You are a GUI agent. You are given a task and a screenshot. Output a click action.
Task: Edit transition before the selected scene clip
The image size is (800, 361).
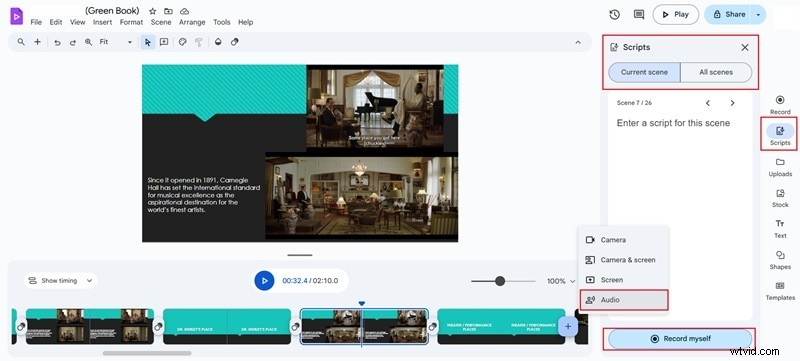coord(295,326)
